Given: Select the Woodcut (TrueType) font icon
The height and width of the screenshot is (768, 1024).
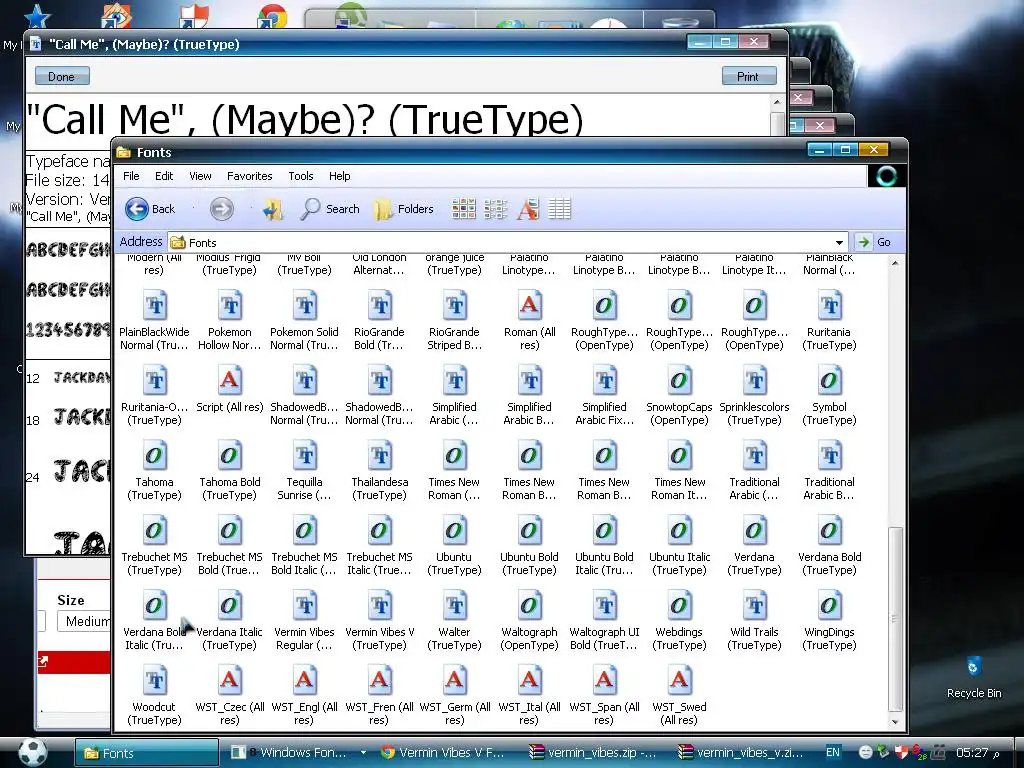Looking at the screenshot, I should tap(154, 682).
